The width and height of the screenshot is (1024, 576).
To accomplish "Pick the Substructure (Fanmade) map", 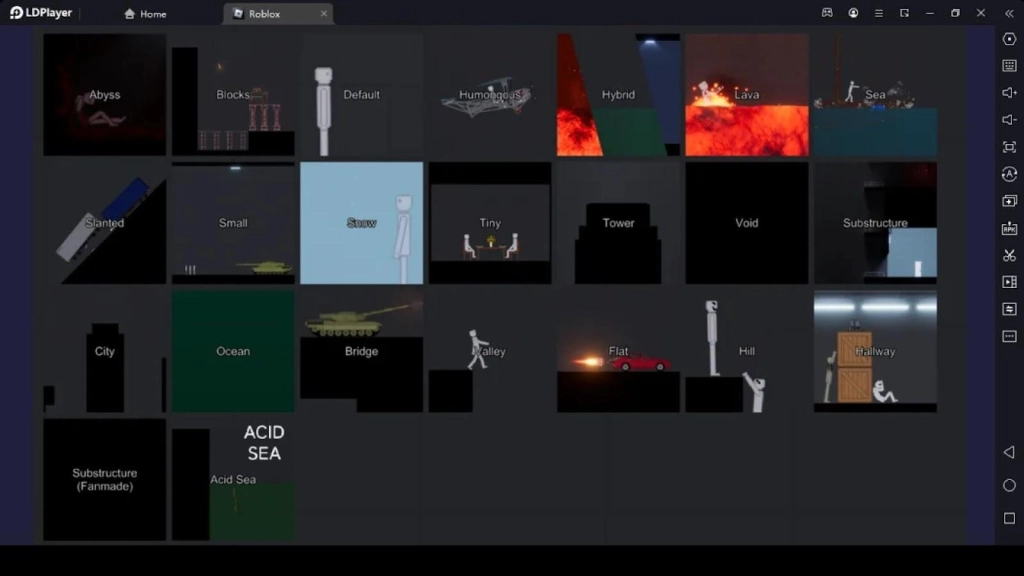I will click(x=104, y=479).
